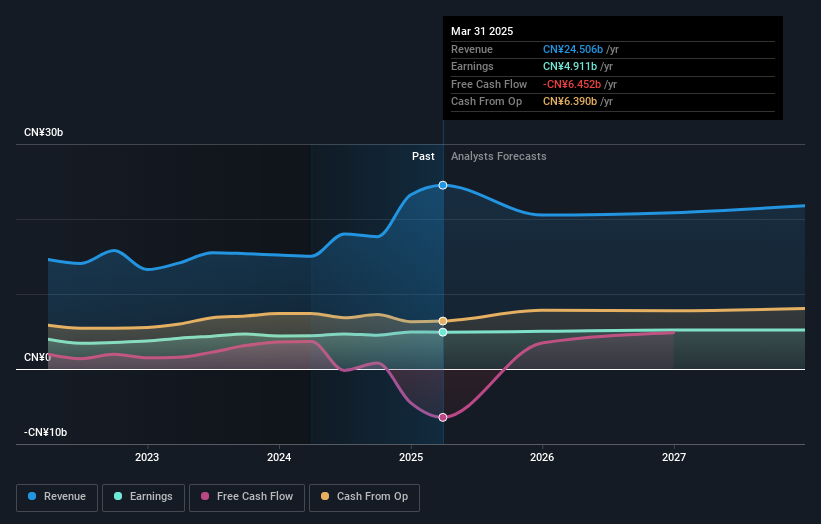Toggle the Free Cash Flow legend button
The image size is (821, 524).
247,497
